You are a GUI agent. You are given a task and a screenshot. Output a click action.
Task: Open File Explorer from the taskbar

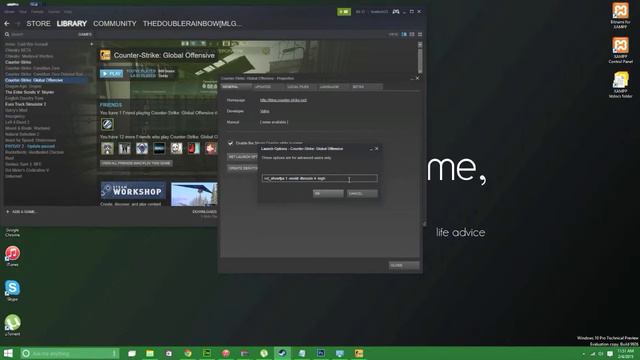click(150, 353)
